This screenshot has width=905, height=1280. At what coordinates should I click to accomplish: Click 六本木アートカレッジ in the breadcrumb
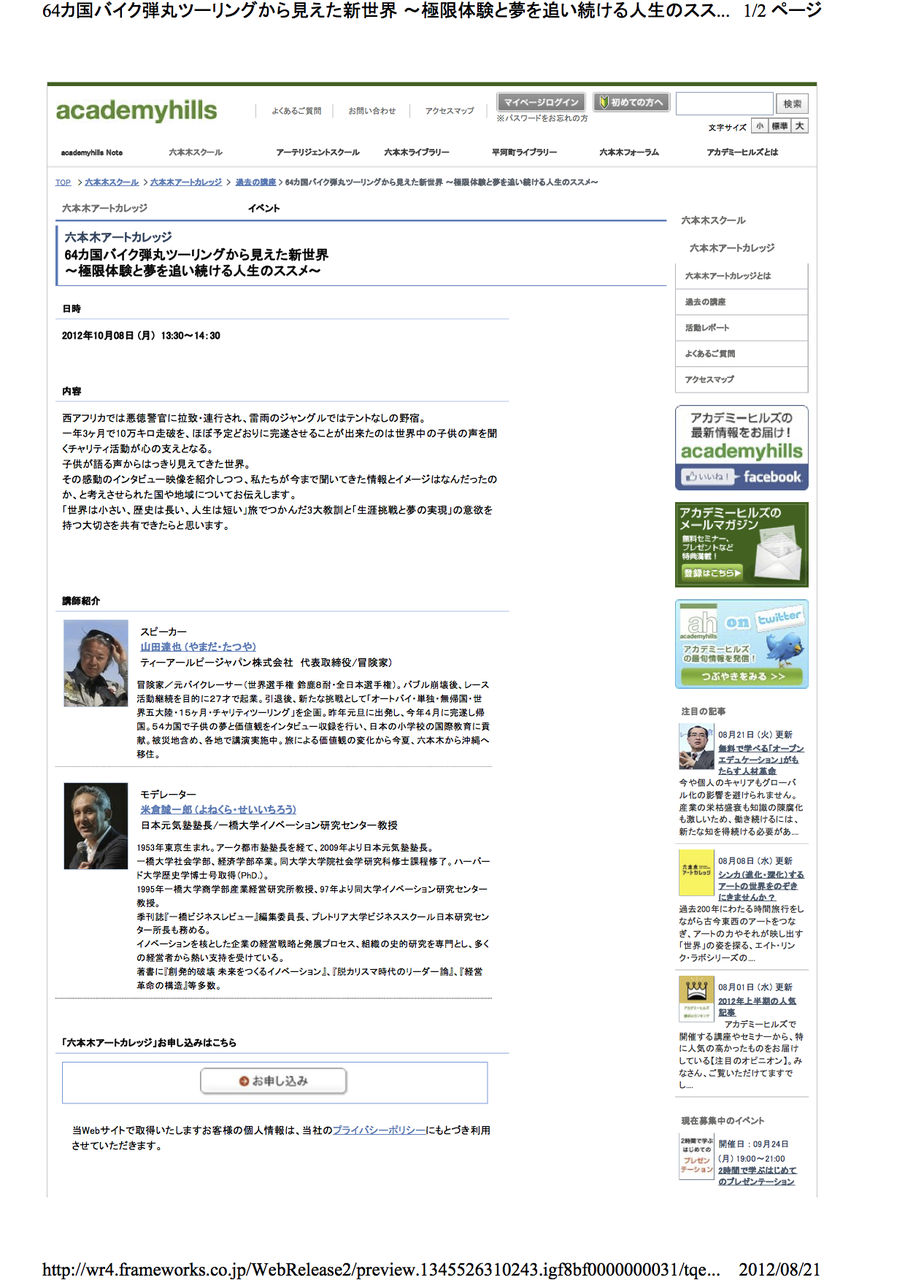186,183
